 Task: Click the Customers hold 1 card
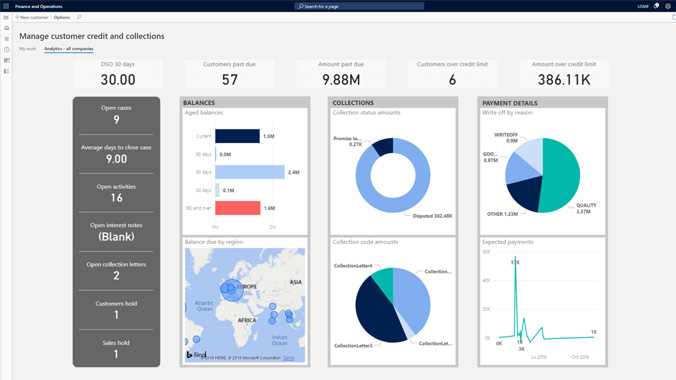point(116,310)
